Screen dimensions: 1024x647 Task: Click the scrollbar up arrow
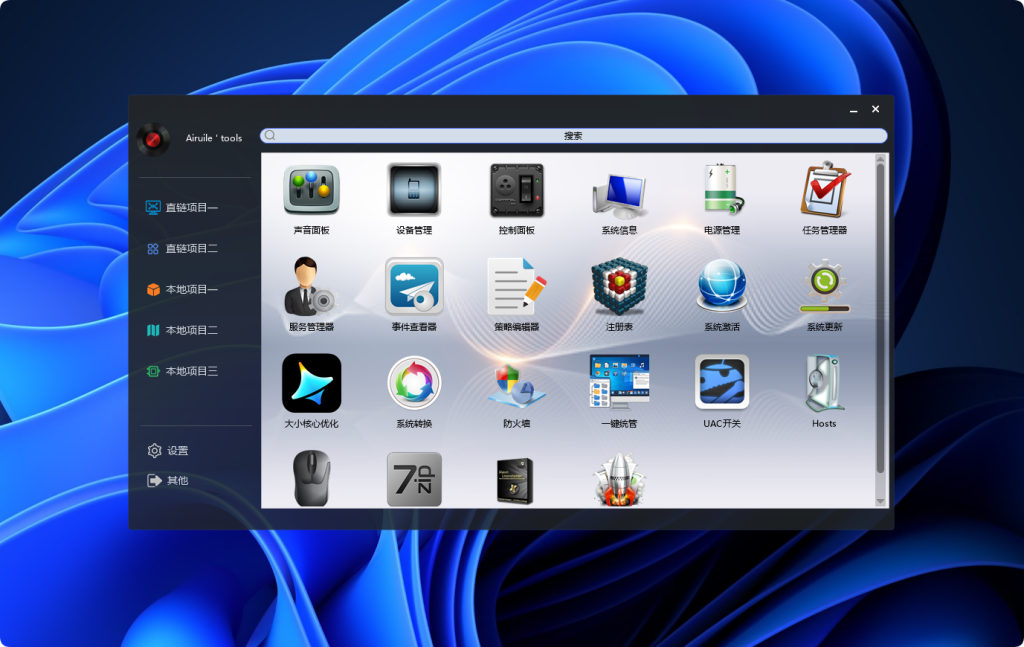[x=880, y=159]
